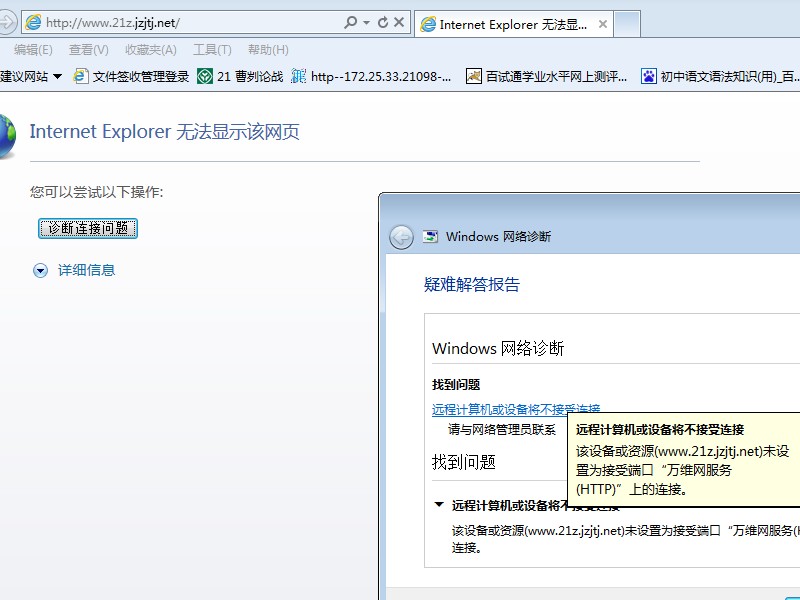Open the 查看(V) menu
The image size is (800, 600).
pos(89,50)
